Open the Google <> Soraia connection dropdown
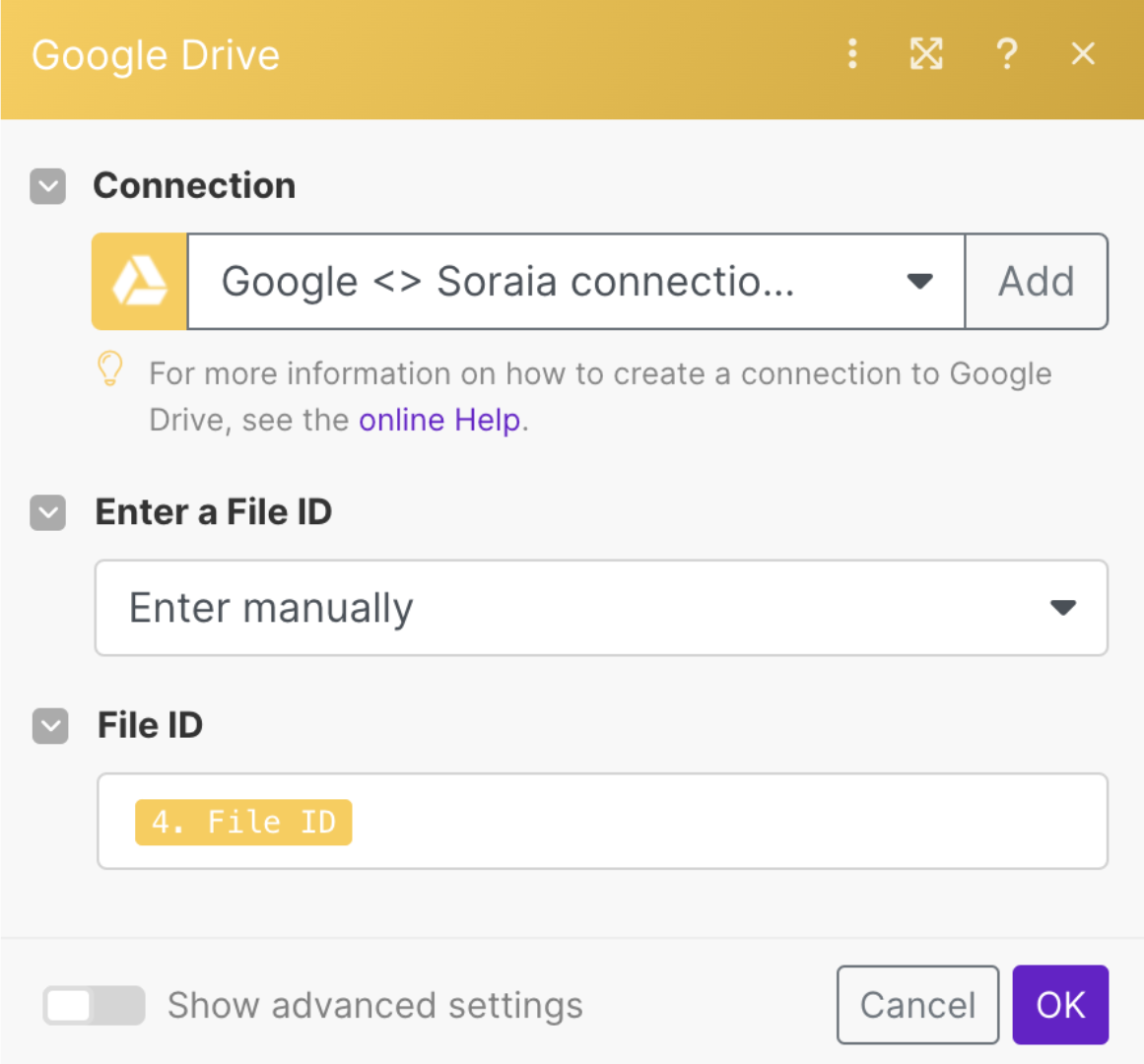1144x1064 pixels. 576,282
